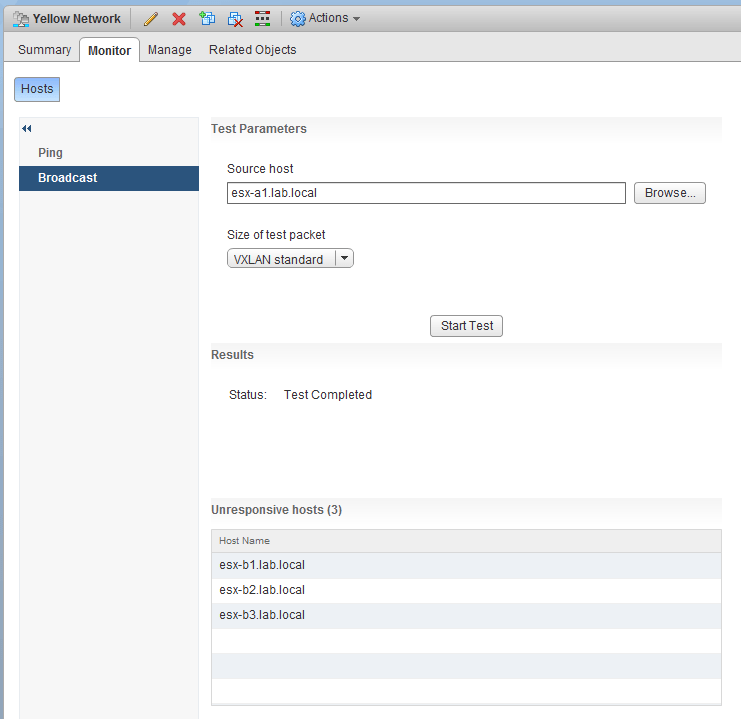Click the red X remove icon
The image size is (741, 719).
point(179,19)
